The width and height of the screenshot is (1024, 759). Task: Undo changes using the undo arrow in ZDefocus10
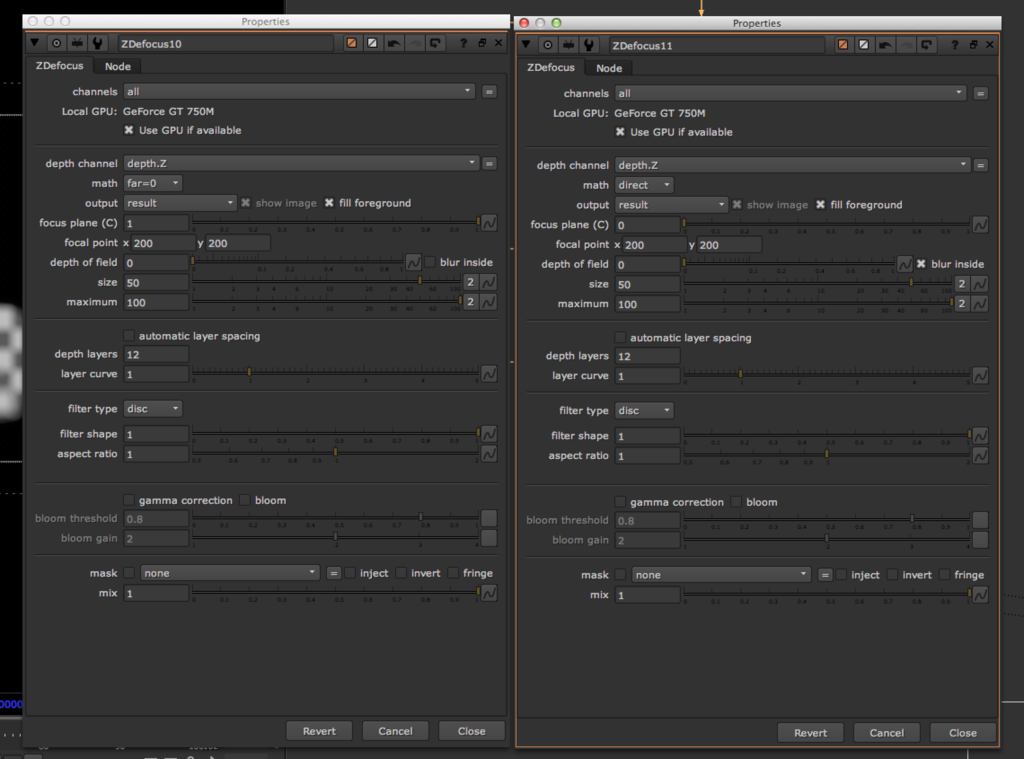point(393,43)
